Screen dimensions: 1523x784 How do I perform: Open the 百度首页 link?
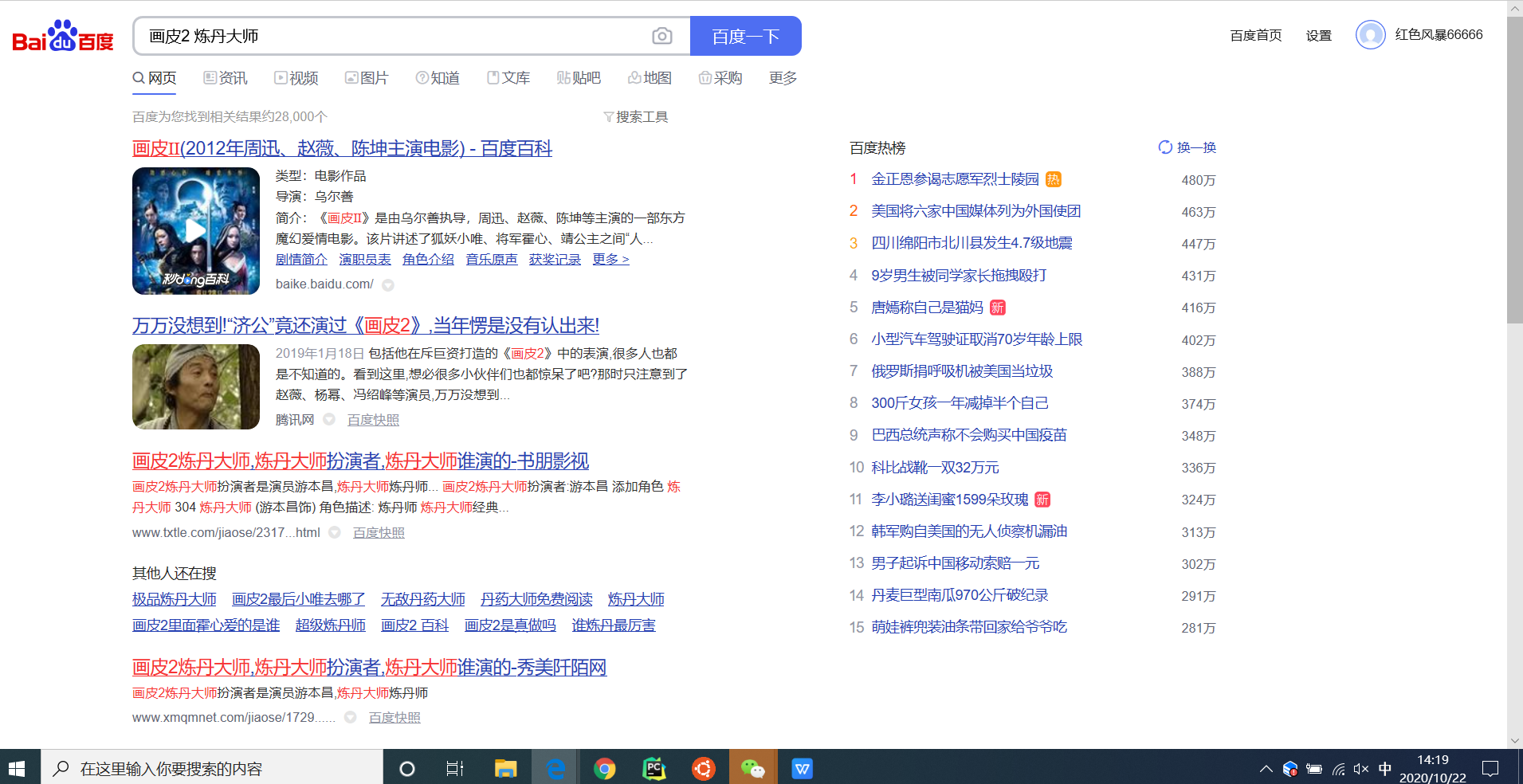[x=1256, y=35]
